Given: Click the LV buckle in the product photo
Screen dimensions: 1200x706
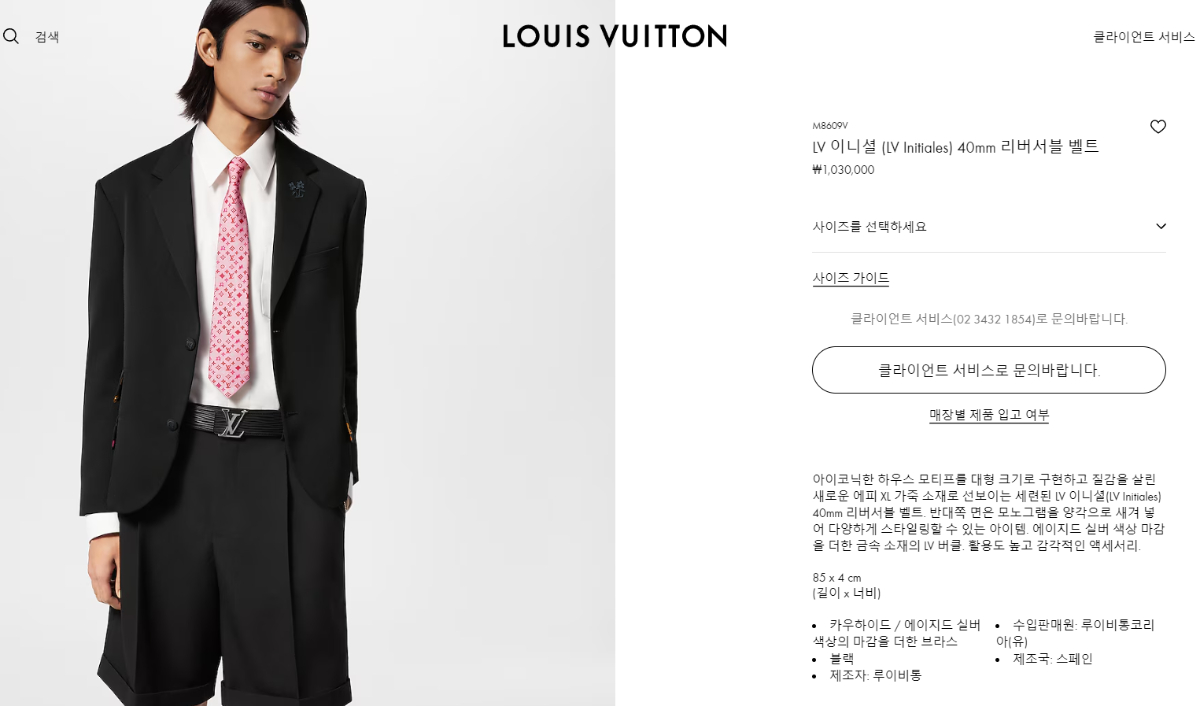Looking at the screenshot, I should (x=233, y=423).
